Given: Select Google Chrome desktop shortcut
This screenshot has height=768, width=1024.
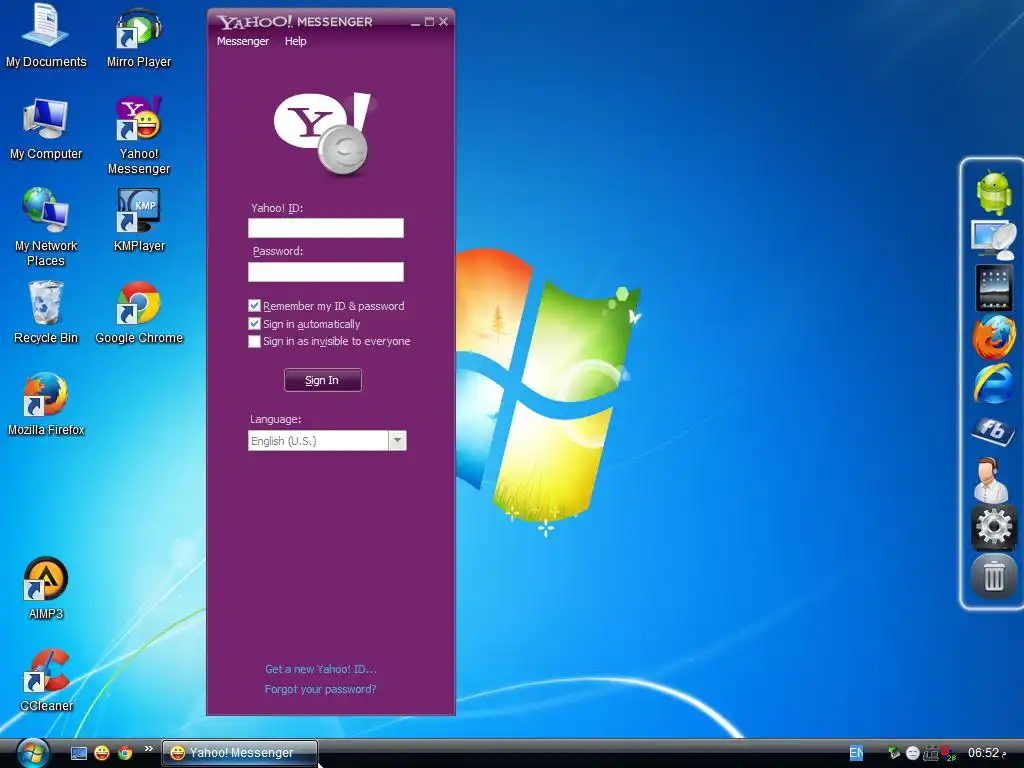Looking at the screenshot, I should tap(138, 312).
